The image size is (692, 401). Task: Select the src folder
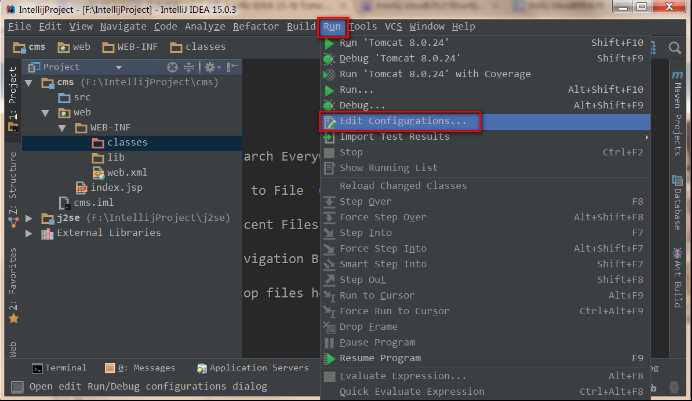(x=74, y=97)
